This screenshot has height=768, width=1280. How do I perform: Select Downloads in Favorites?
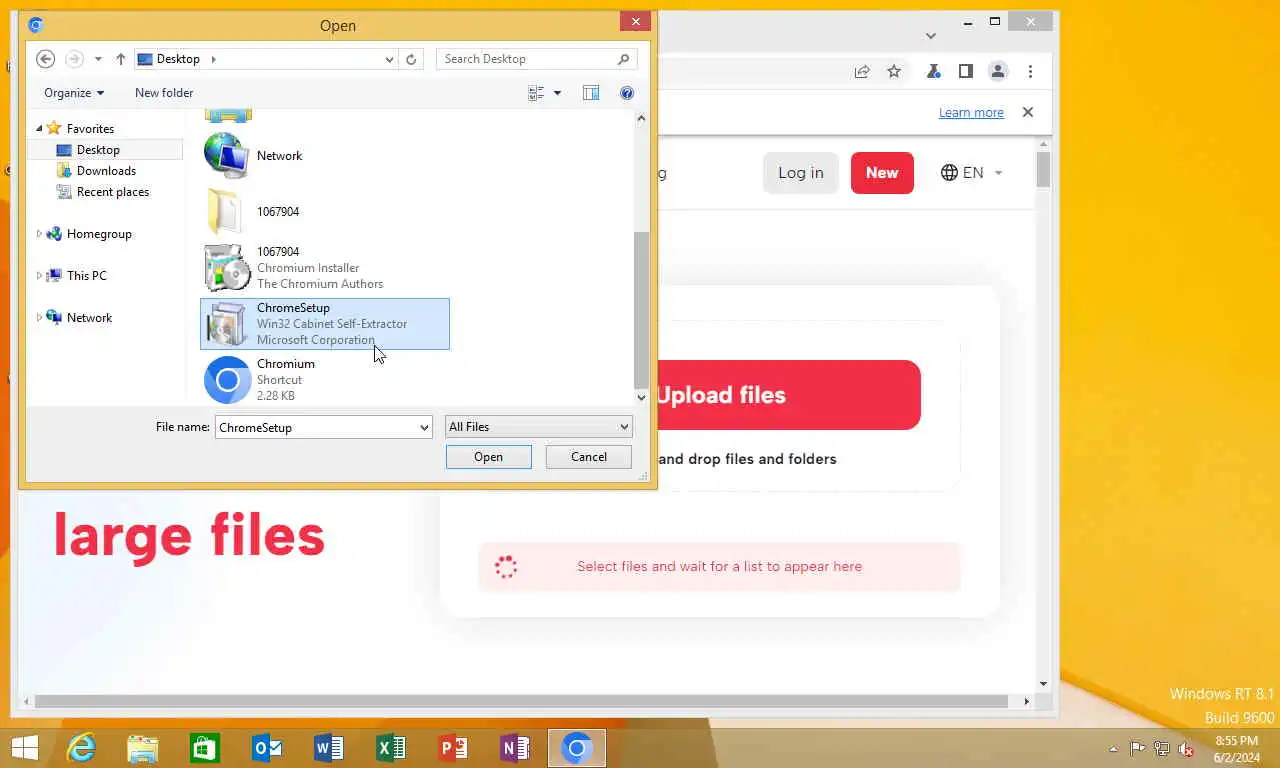pos(106,171)
